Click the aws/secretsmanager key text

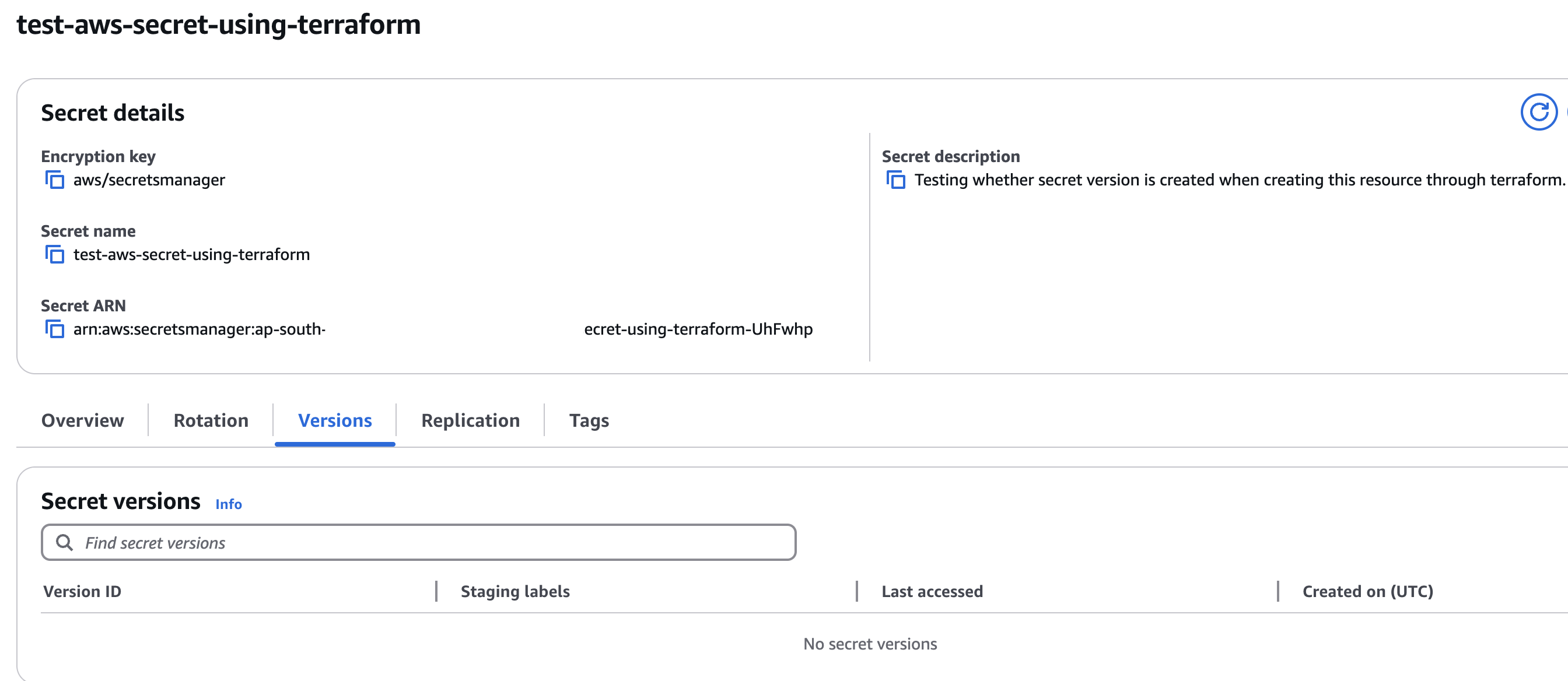click(x=149, y=180)
